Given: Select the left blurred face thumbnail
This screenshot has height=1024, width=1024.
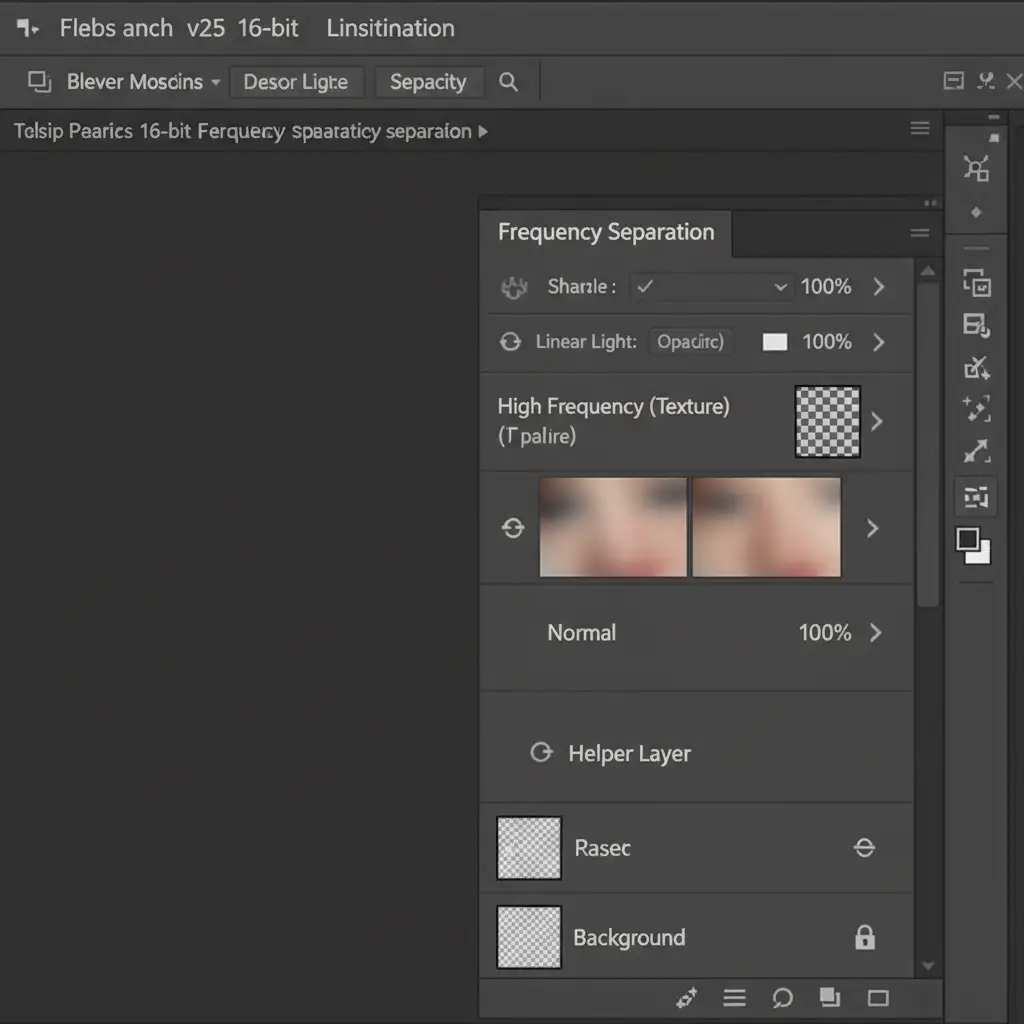Looking at the screenshot, I should coord(613,527).
